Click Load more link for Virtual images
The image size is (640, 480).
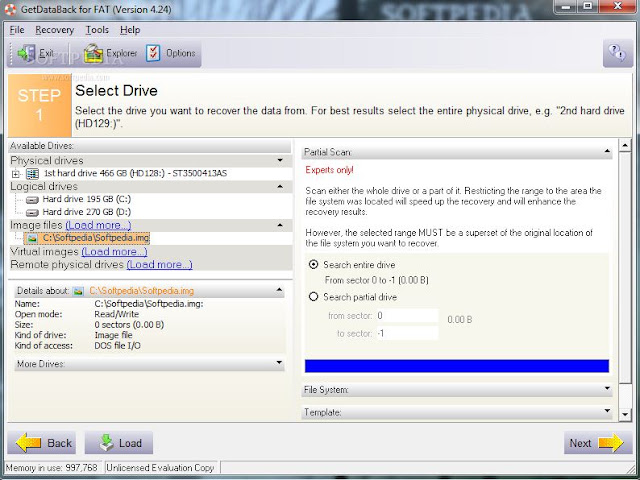point(114,251)
